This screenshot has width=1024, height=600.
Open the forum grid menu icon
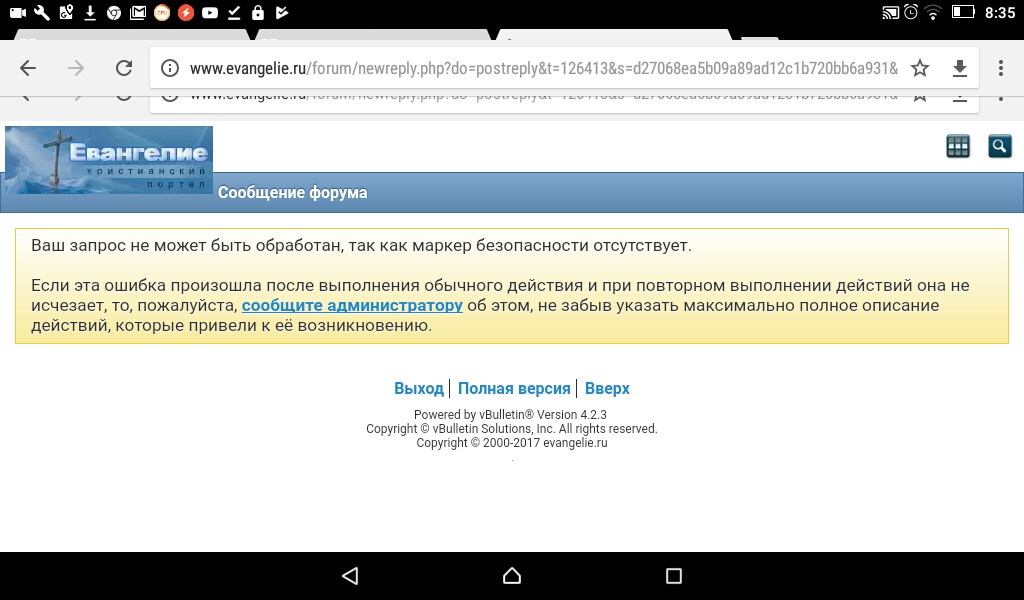tap(958, 147)
